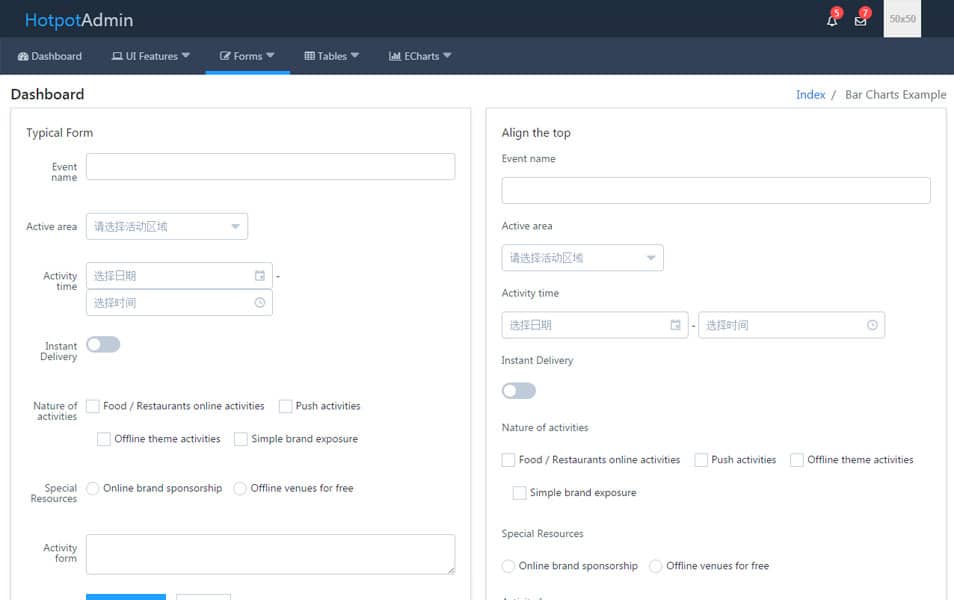
Task: Click Event name field in Typical Form
Action: (270, 166)
